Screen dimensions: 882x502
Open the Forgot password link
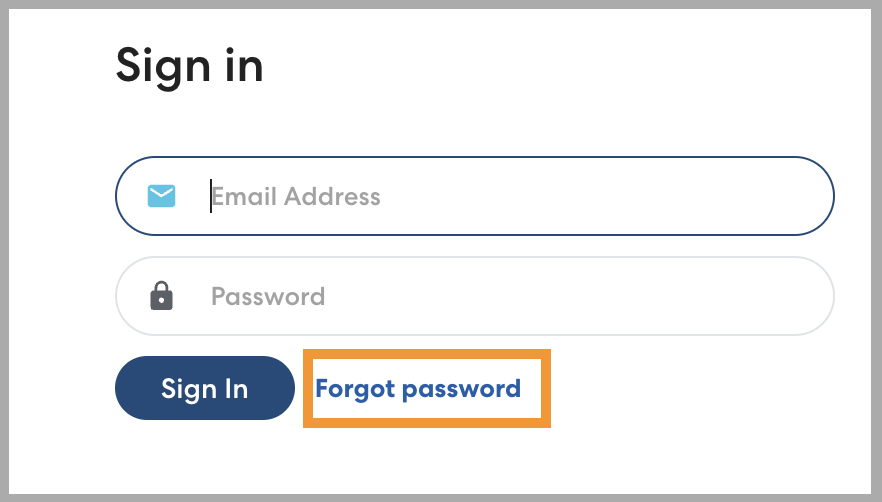coord(418,388)
